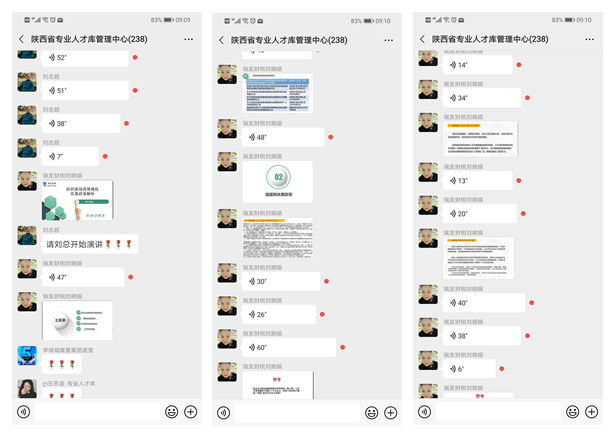Open the emoji panel in the right chat screen

click(x=572, y=412)
